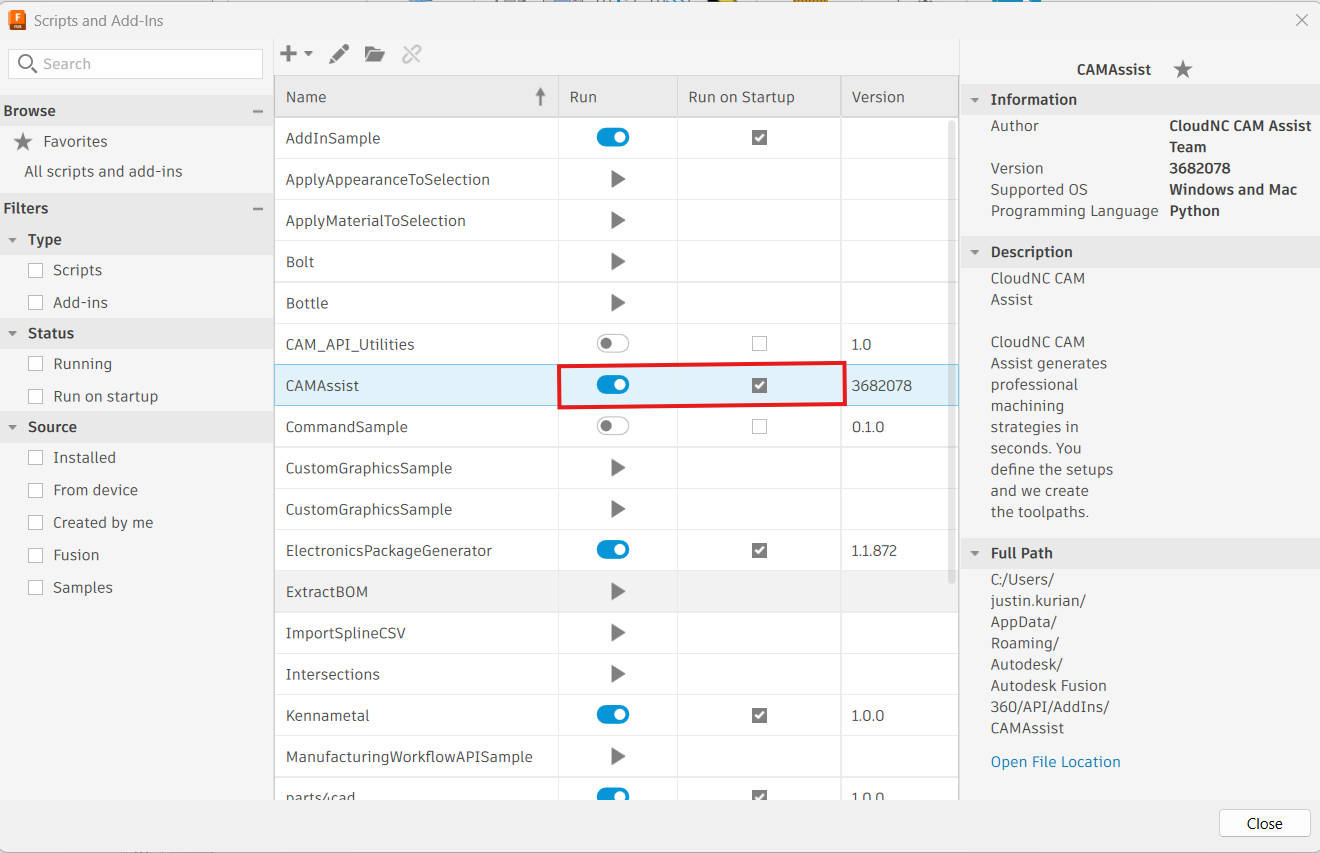Collapse the Source filter group
The image size is (1320, 853).
13,427
